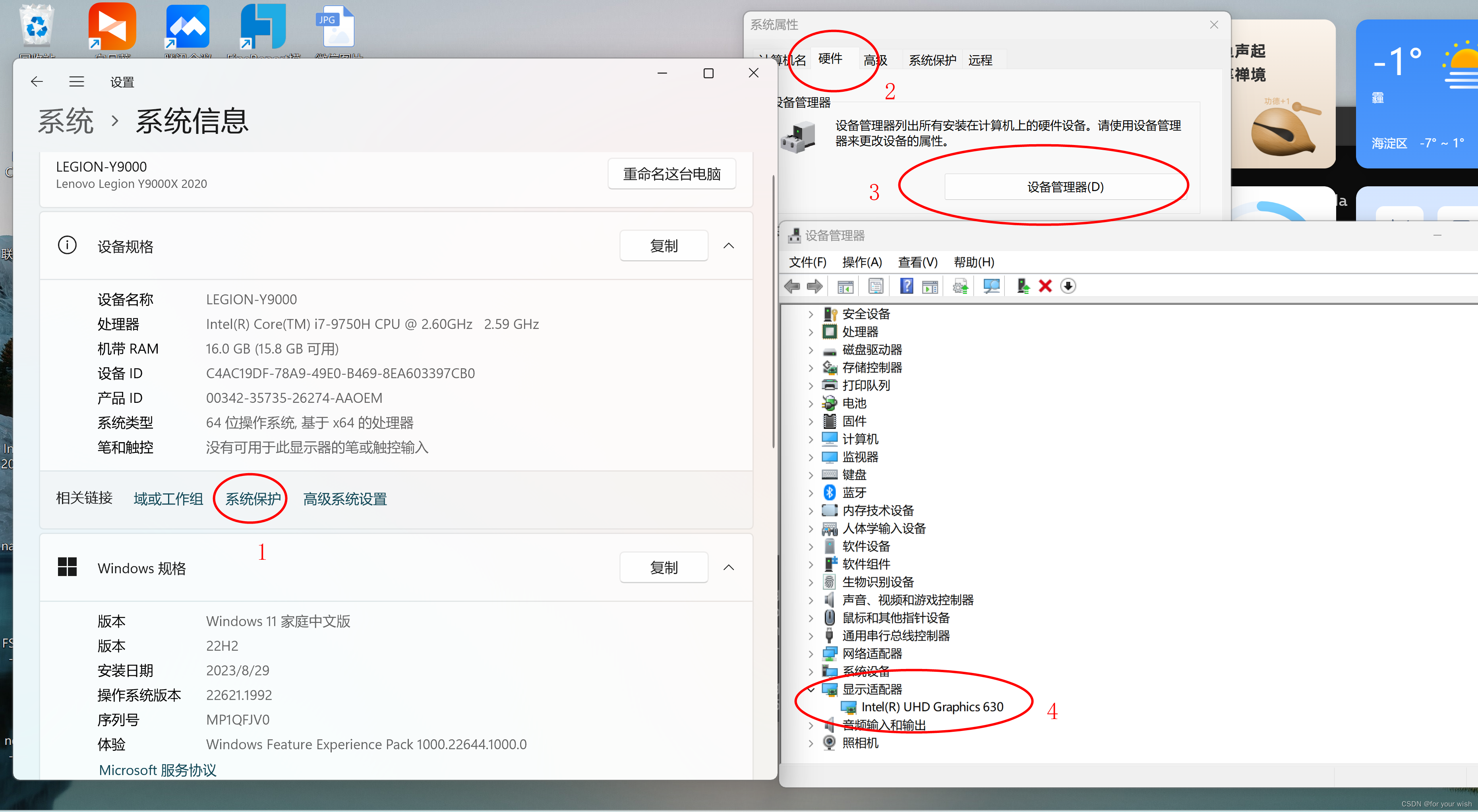Viewport: 1478px width, 812px height.
Task: Click Windows logo beside Windows 规格
Action: pos(67,567)
